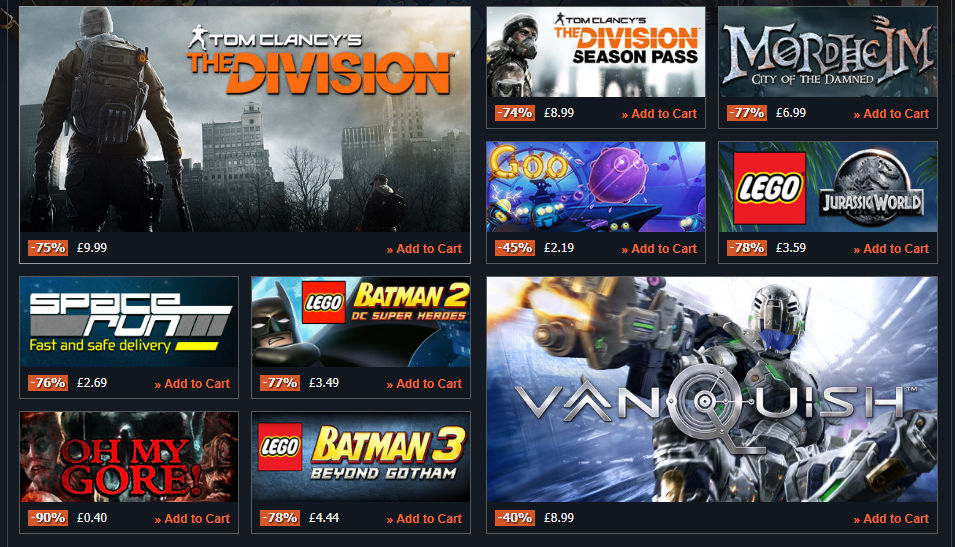Add Vanquish to cart
This screenshot has height=547, width=955.
[891, 519]
